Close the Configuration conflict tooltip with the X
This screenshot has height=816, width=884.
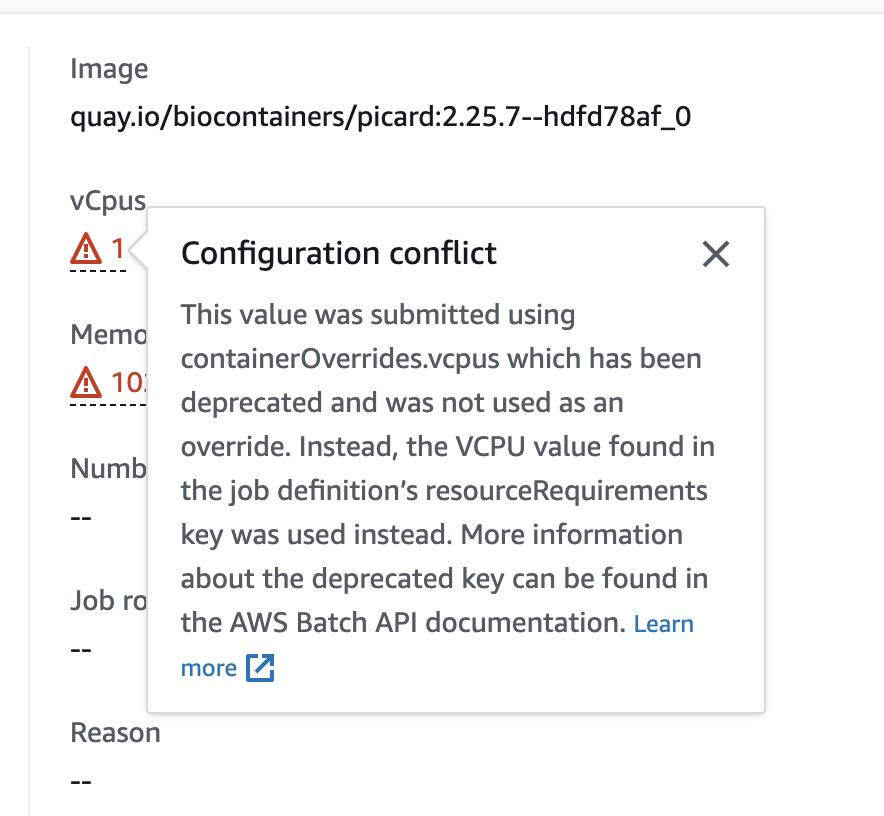click(x=716, y=254)
